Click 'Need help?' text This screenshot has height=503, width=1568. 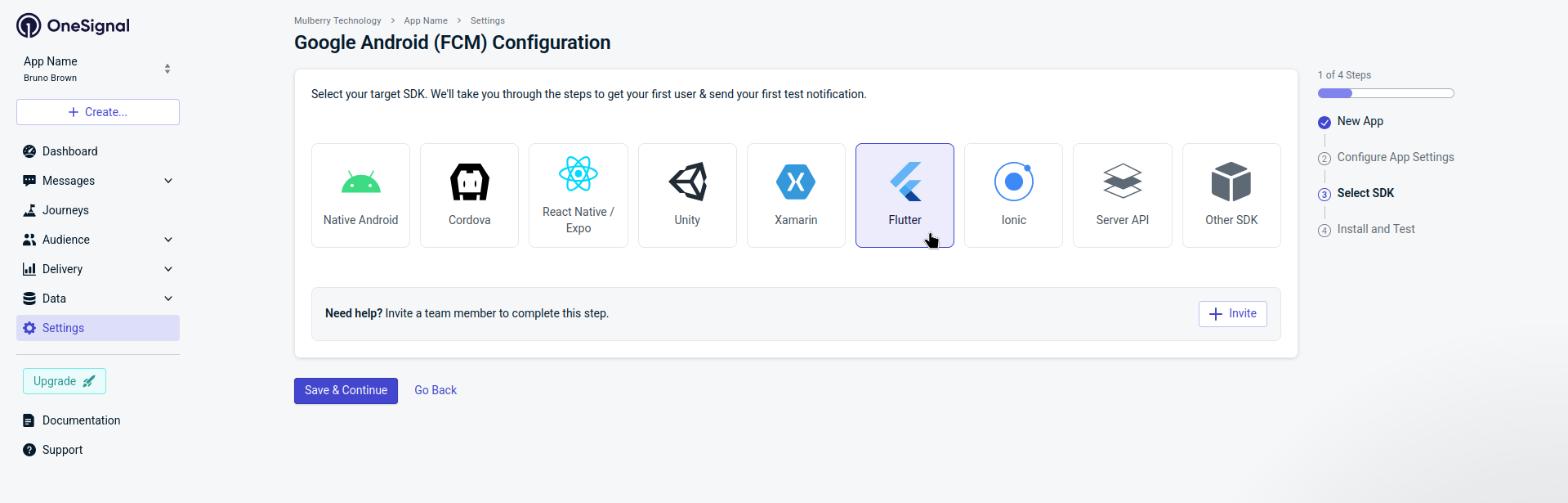click(x=354, y=313)
